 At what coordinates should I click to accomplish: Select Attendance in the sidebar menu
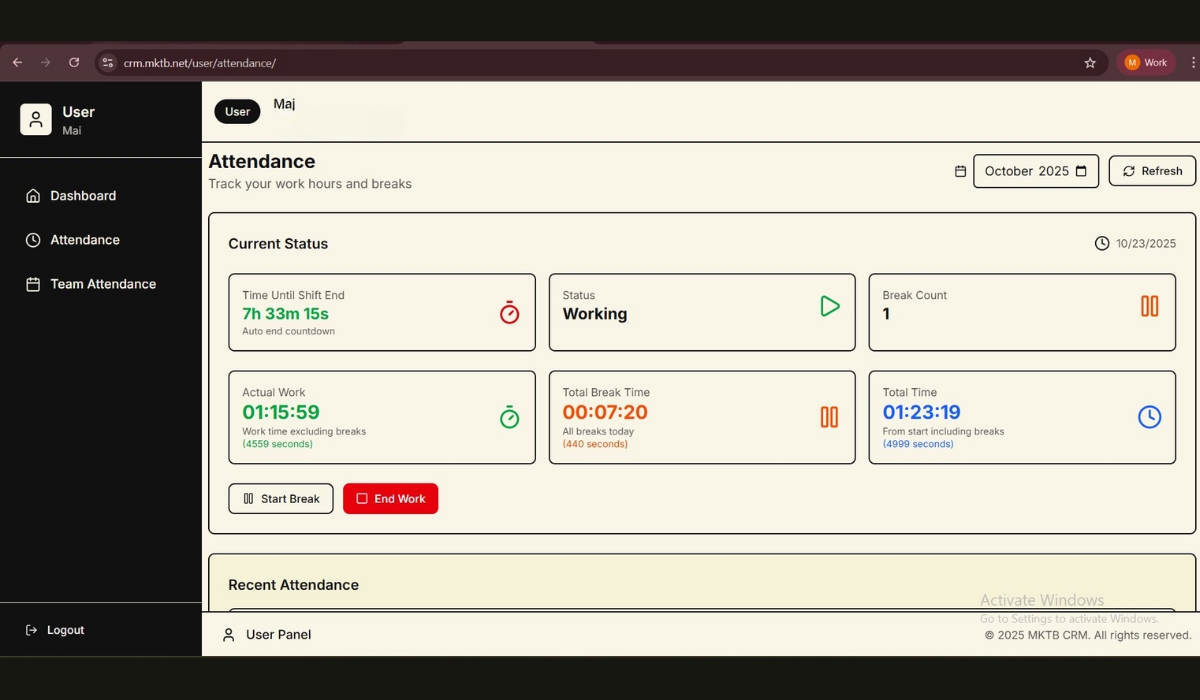click(x=85, y=240)
